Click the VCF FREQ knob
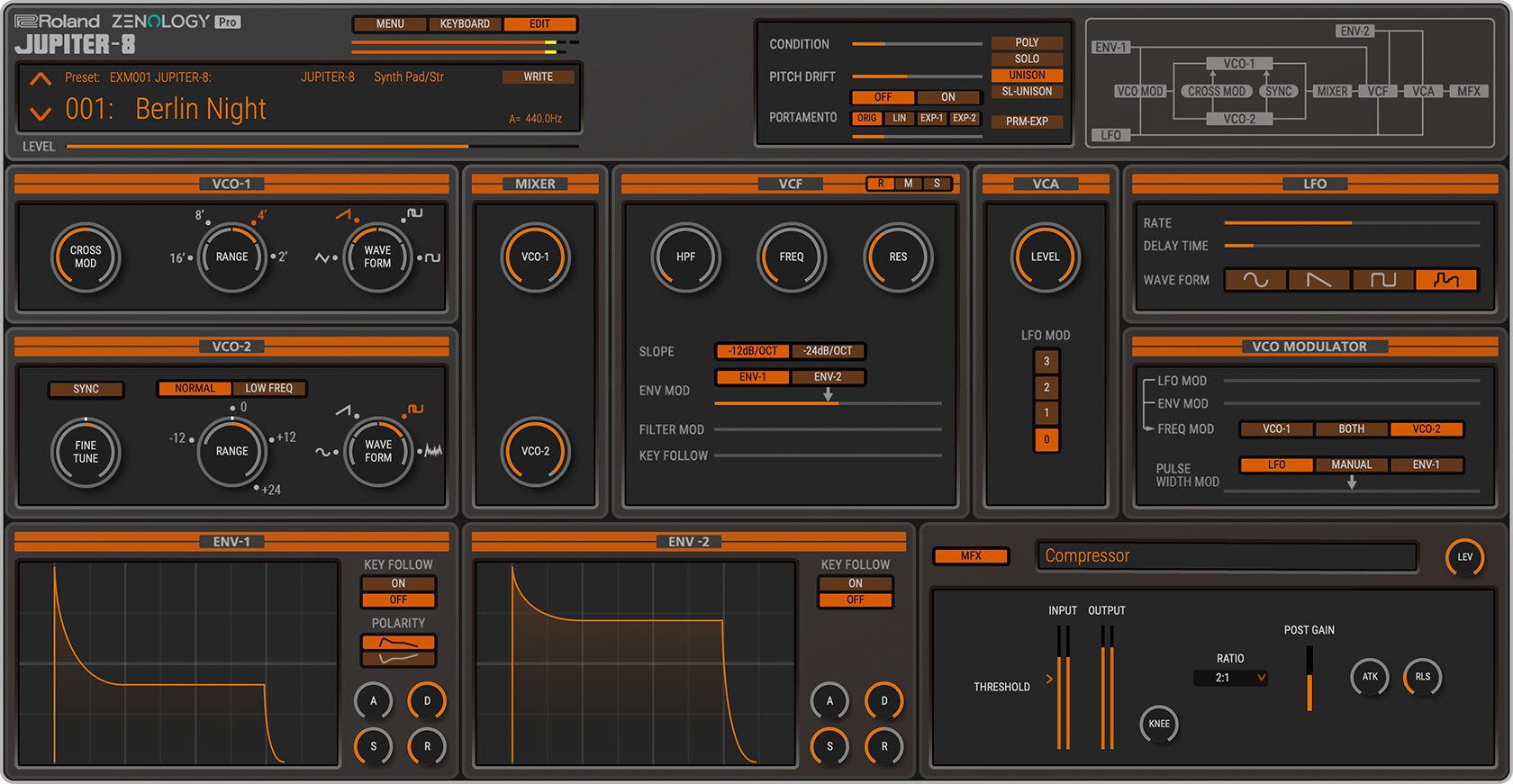The image size is (1513, 784). (792, 257)
